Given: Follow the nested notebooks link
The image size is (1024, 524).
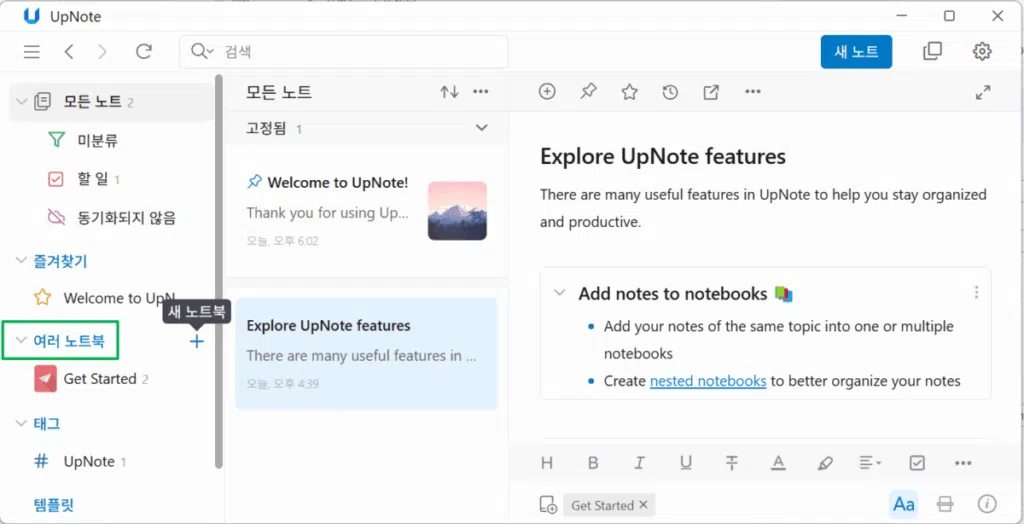Looking at the screenshot, I should [708, 381].
